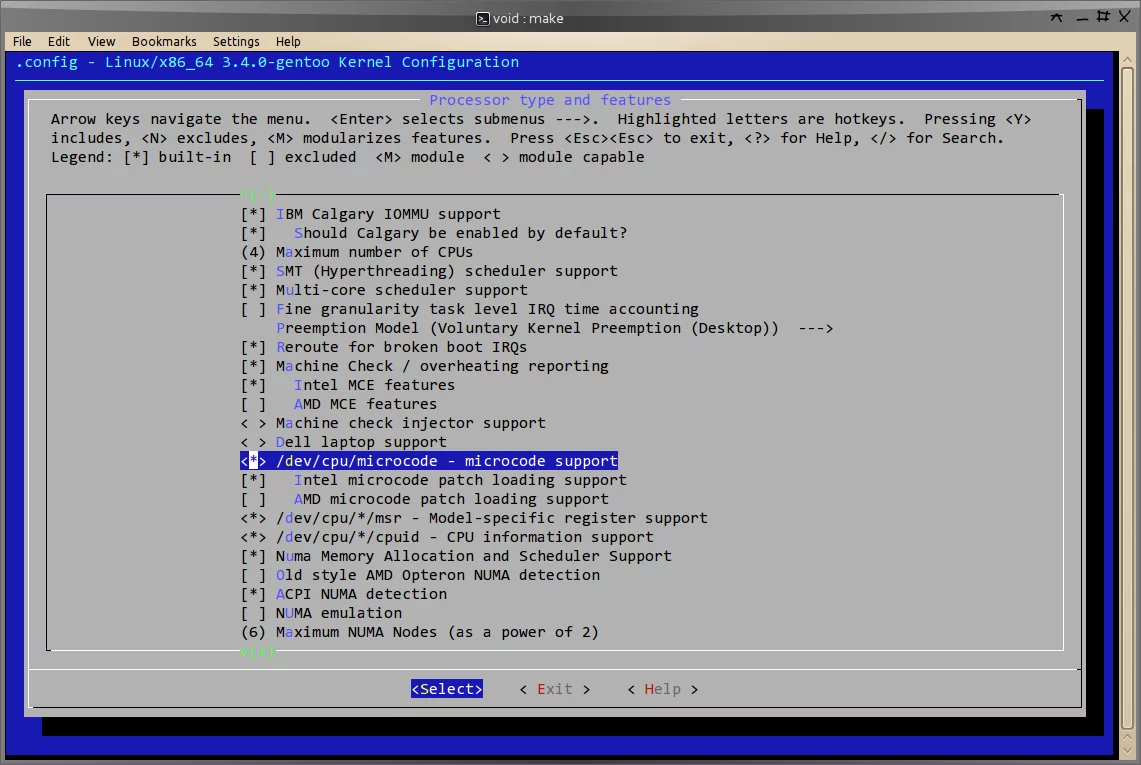Image resolution: width=1141 pixels, height=765 pixels.
Task: Open the Bookmarks menu
Action: (x=164, y=41)
